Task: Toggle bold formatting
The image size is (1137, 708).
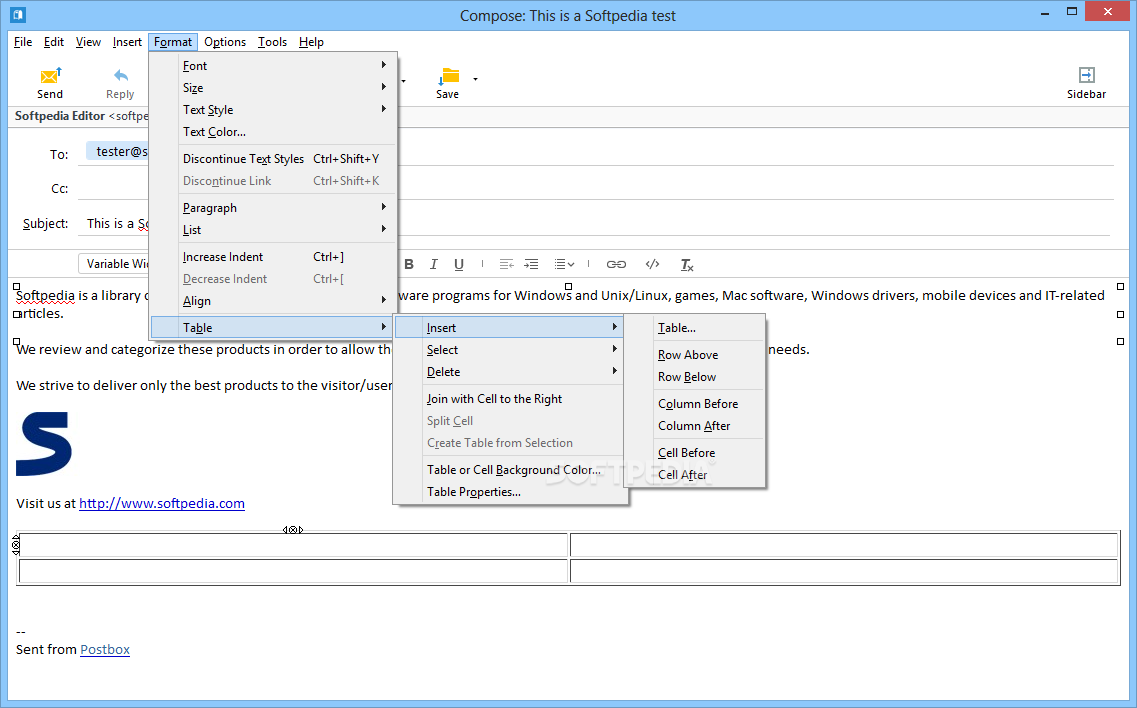Action: coord(409,264)
